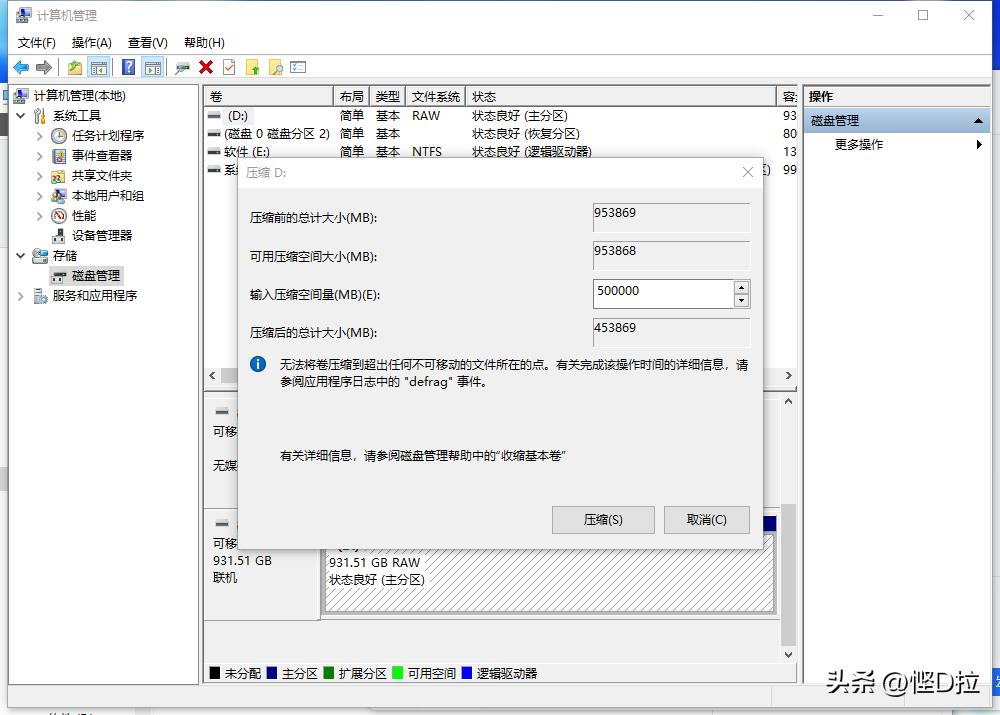
Task: Click the properties checkmark document icon
Action: [x=230, y=67]
